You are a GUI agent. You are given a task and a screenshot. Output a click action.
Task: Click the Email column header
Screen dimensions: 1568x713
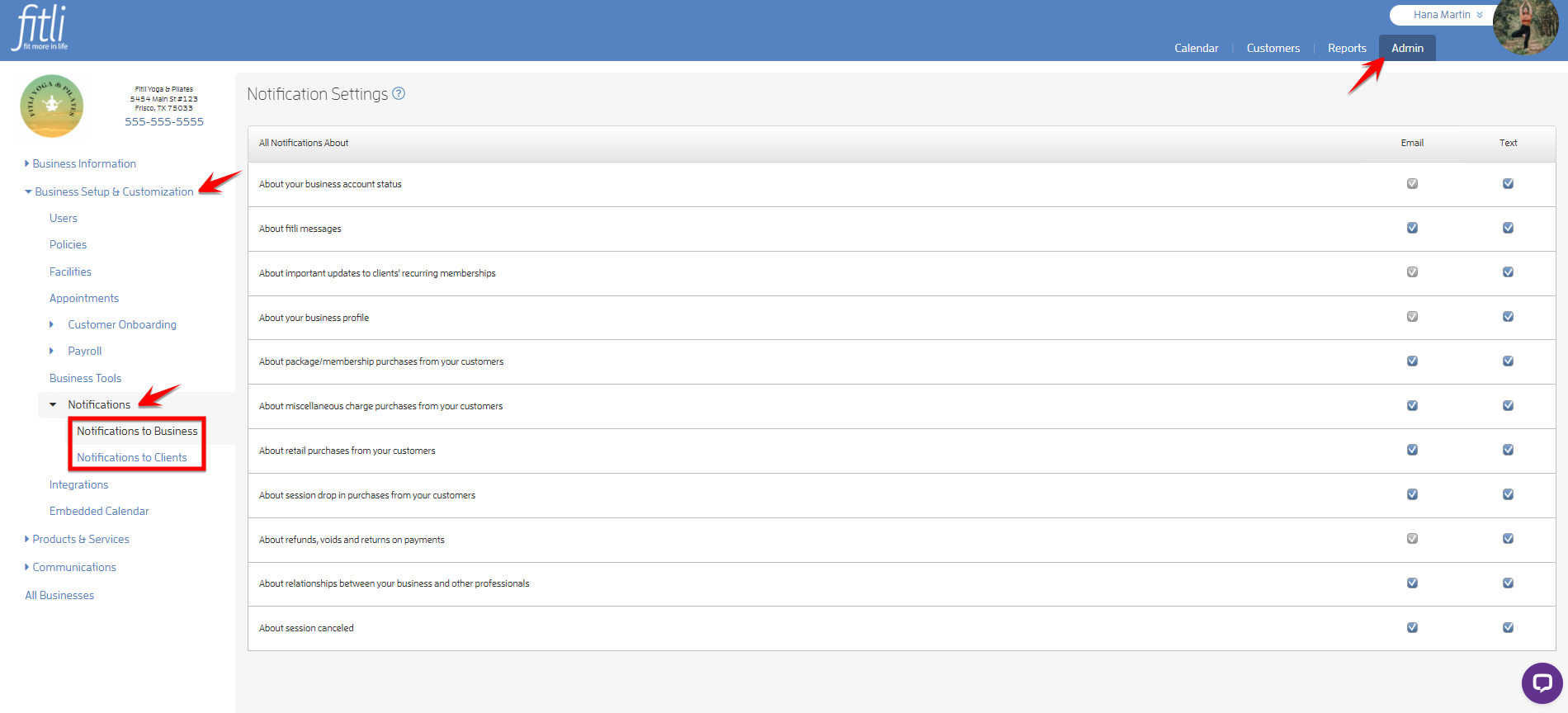(1412, 143)
